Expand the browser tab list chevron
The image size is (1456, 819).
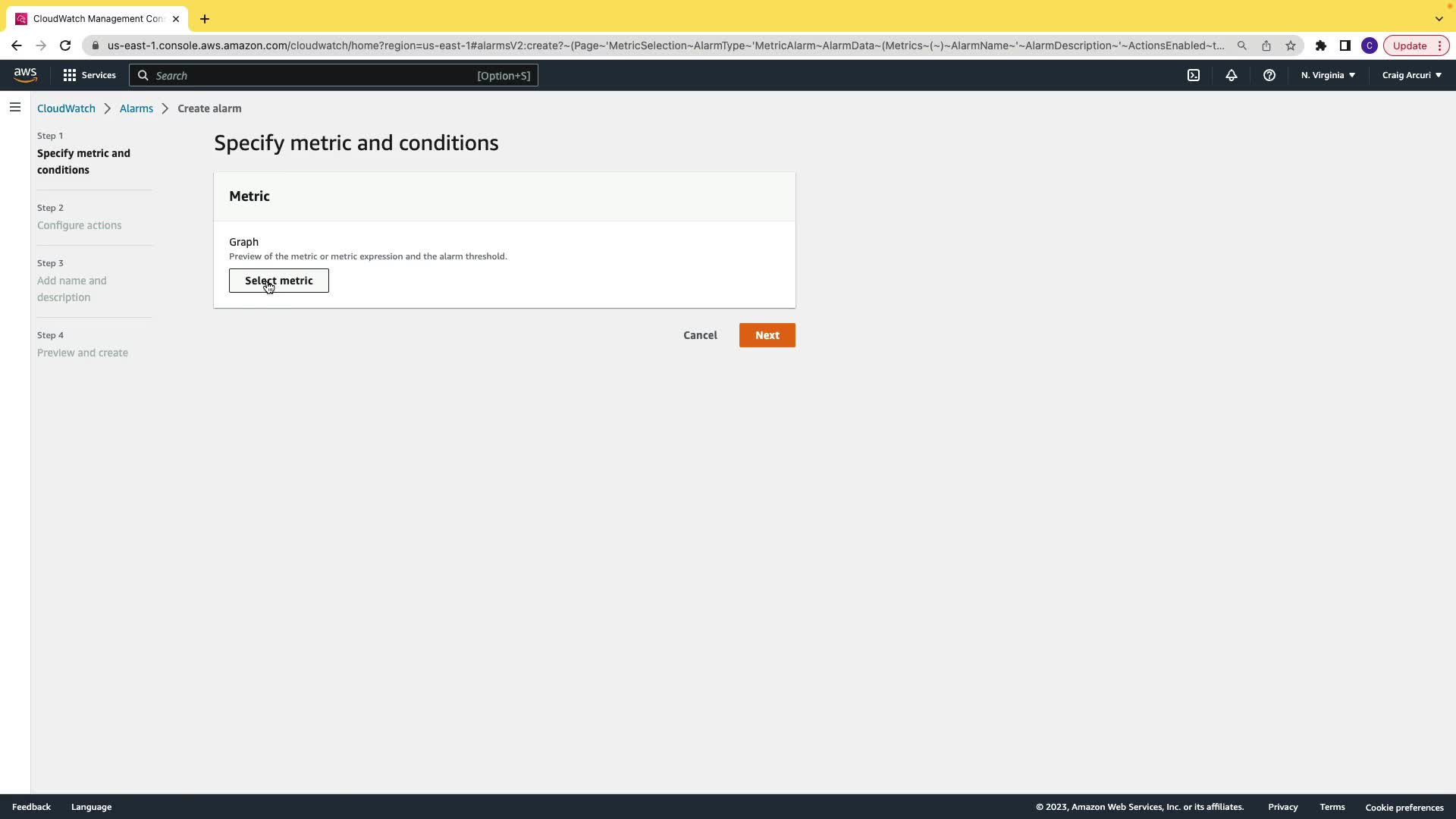tap(1439, 19)
